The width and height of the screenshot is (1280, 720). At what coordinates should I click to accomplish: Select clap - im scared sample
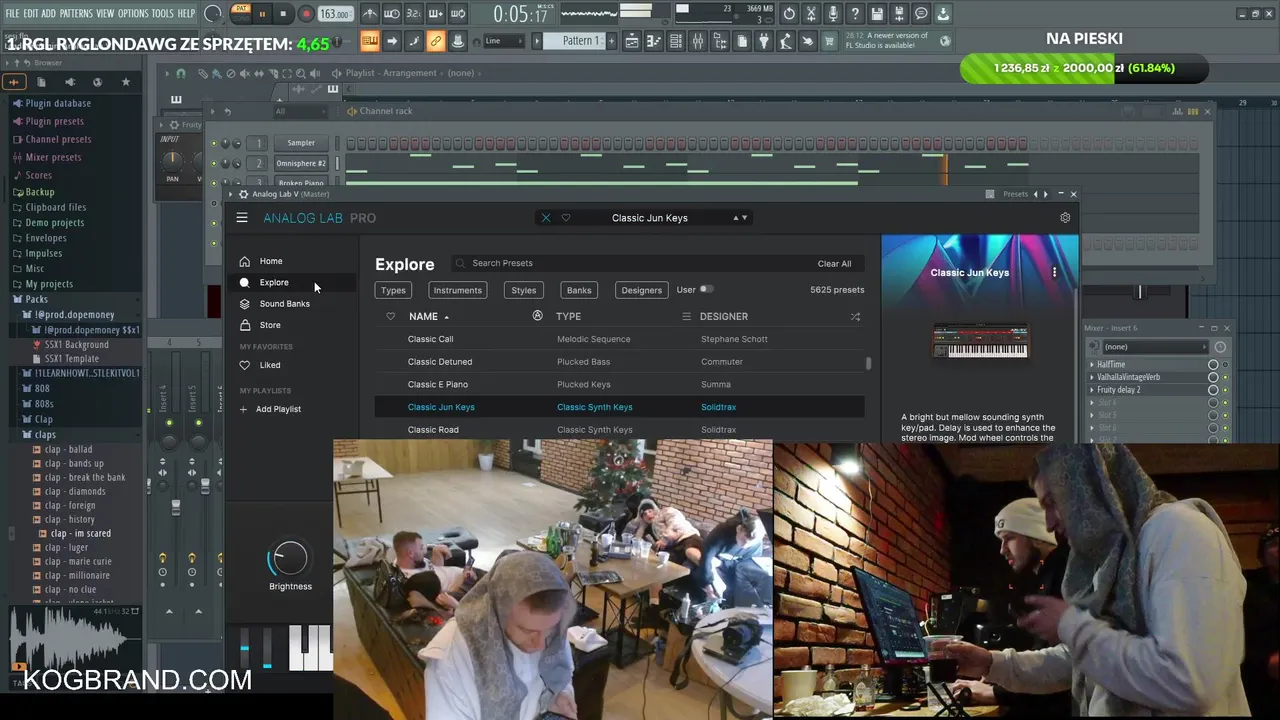coord(81,533)
